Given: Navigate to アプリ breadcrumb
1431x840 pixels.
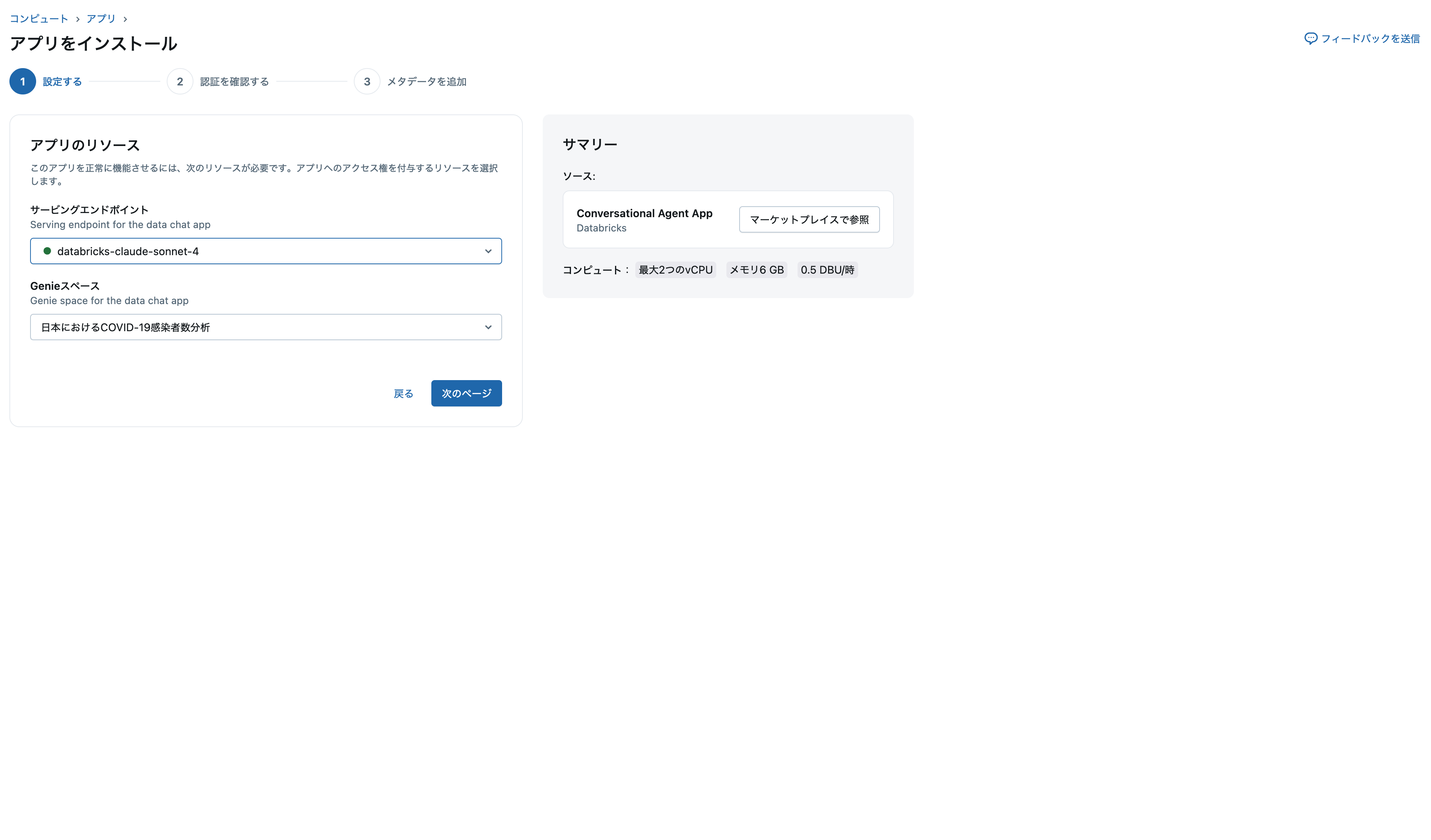Looking at the screenshot, I should (100, 18).
